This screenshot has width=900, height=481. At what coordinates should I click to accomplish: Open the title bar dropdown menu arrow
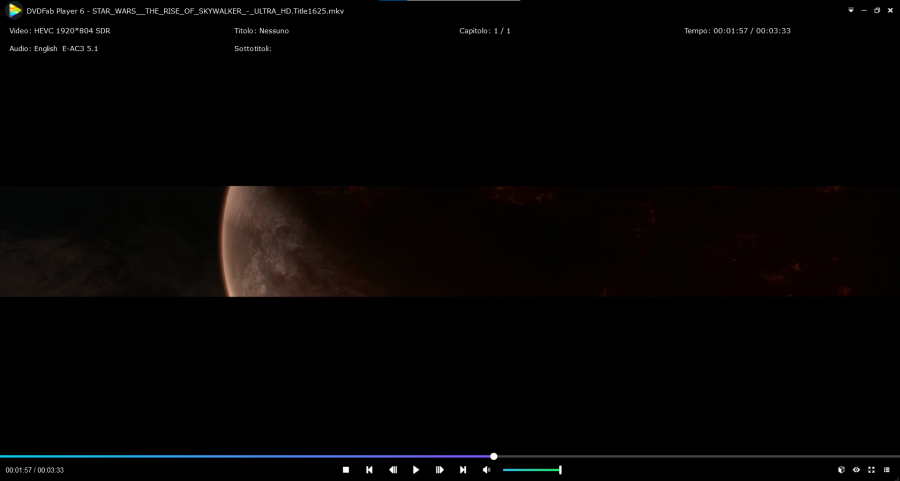[x=851, y=10]
